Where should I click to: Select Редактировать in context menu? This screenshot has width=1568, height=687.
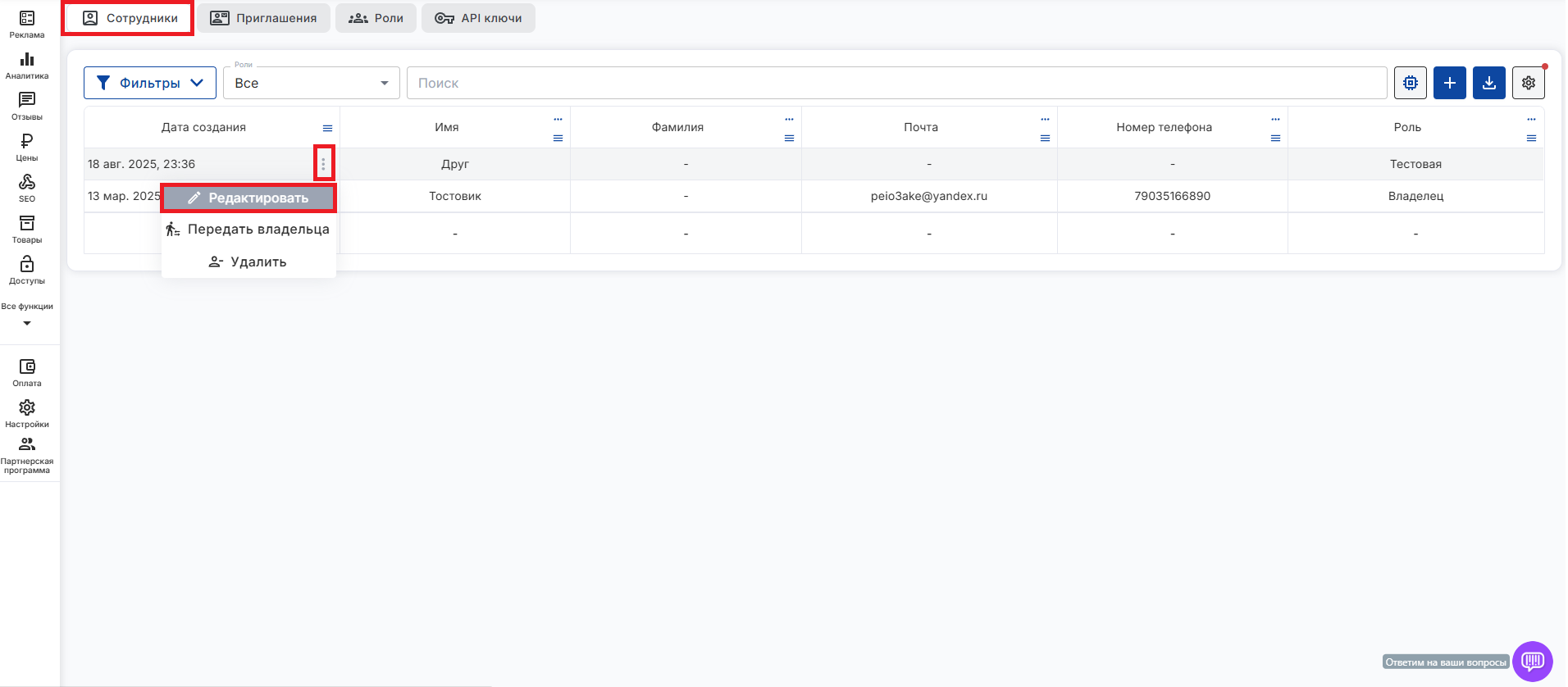tap(248, 198)
